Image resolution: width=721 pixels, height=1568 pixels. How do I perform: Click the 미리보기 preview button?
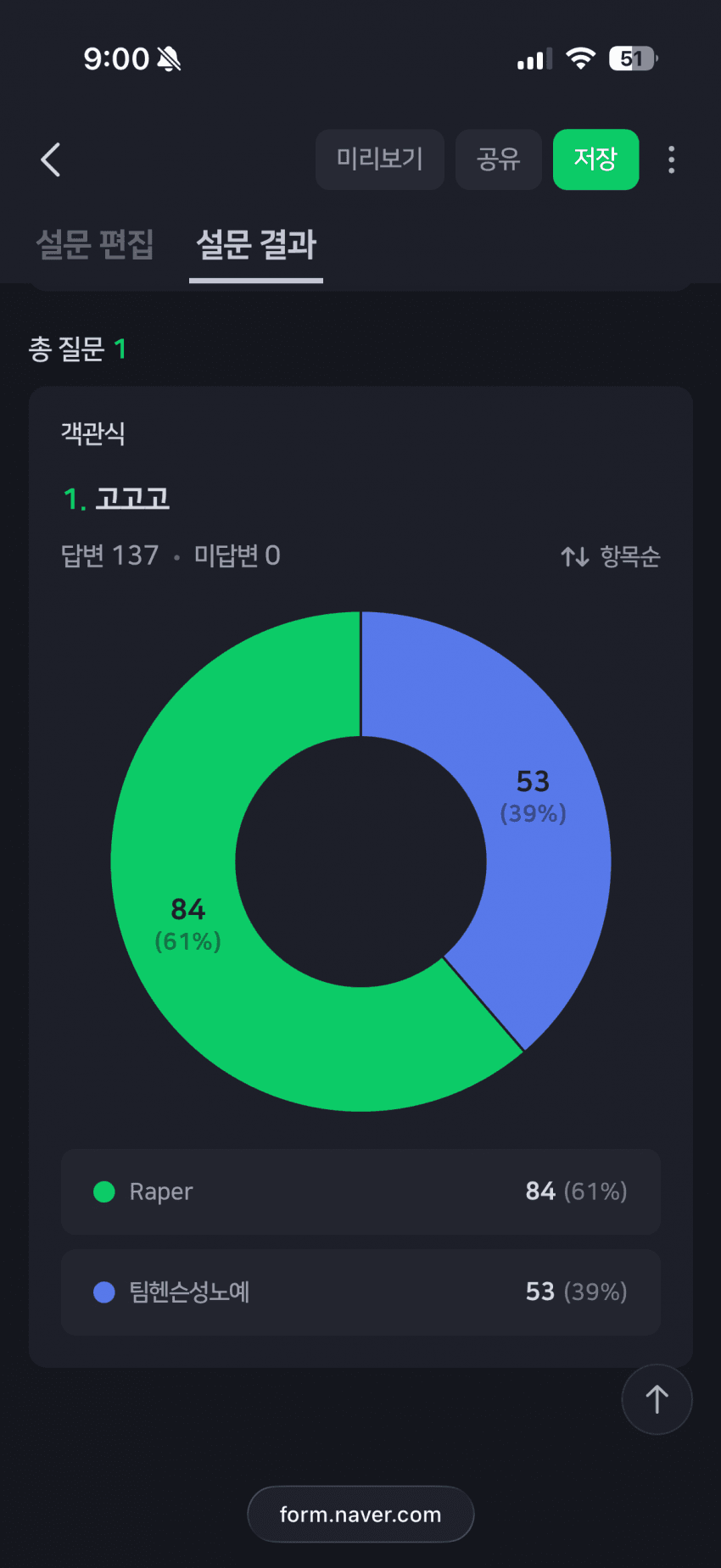[380, 159]
